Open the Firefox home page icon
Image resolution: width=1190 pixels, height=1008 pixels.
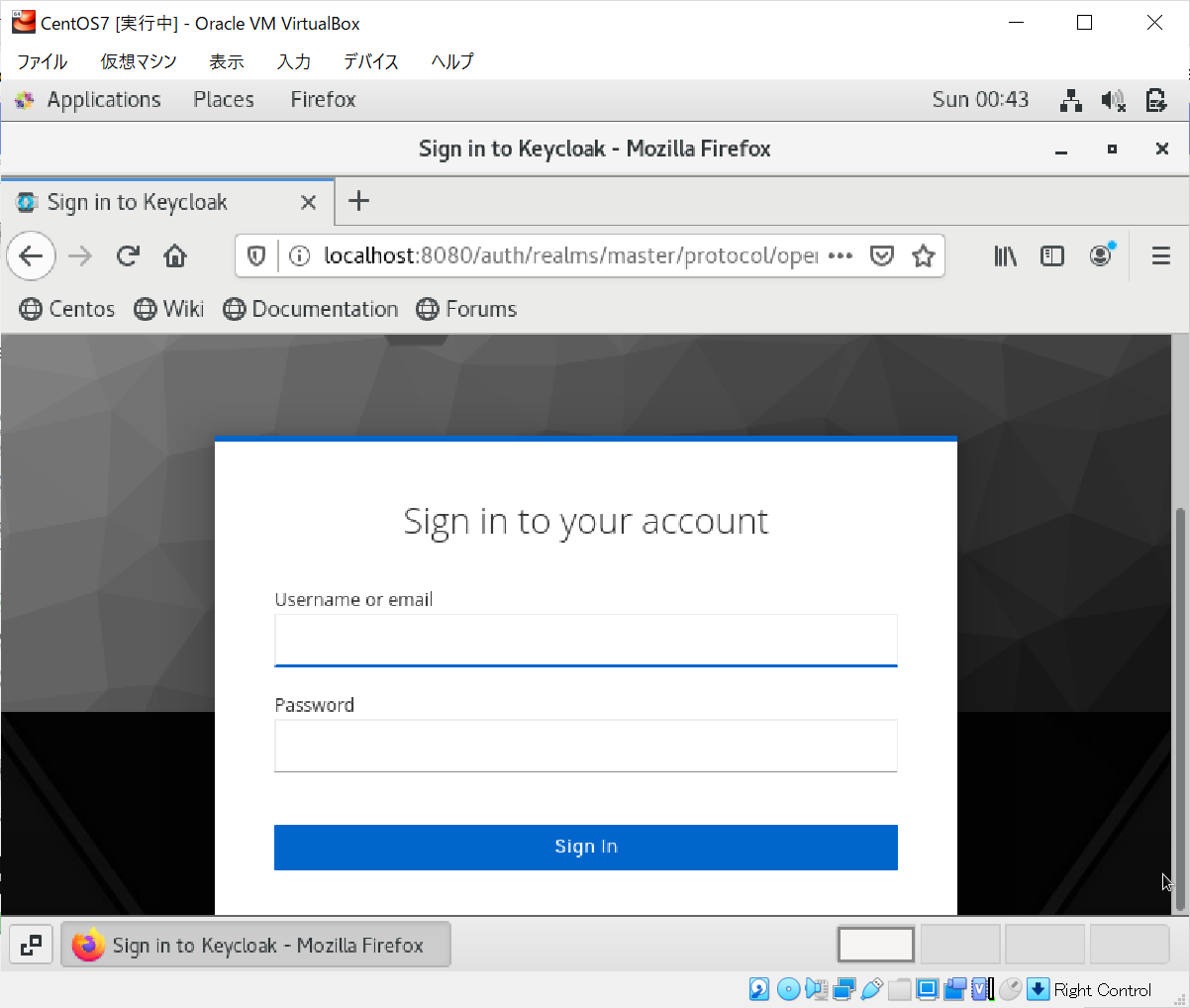click(x=175, y=256)
